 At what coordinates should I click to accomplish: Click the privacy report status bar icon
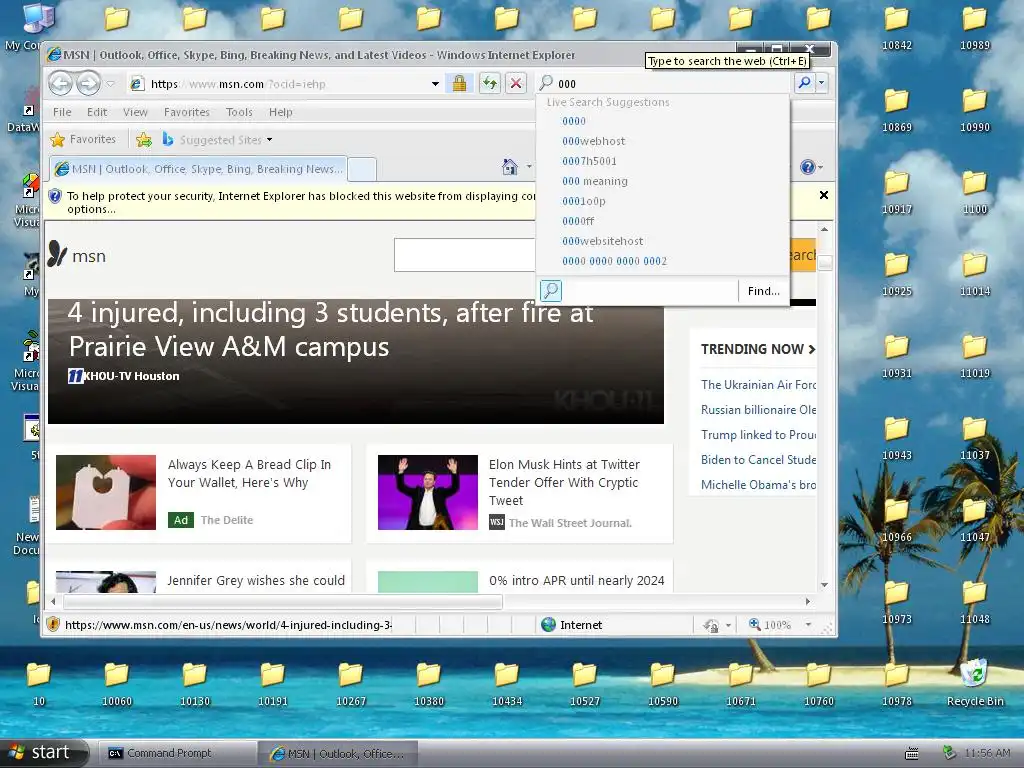click(x=711, y=626)
